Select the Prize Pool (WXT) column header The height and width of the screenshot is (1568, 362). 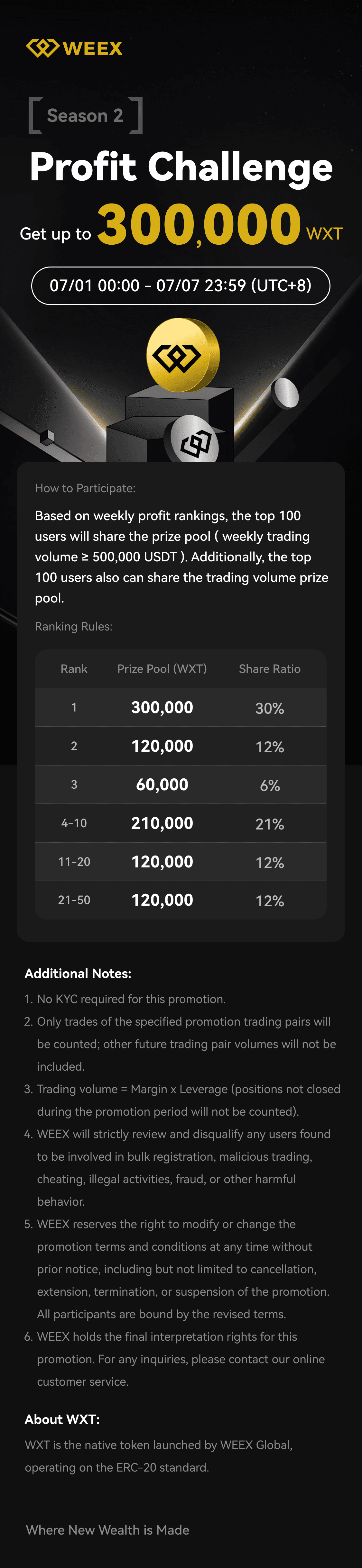(x=162, y=669)
